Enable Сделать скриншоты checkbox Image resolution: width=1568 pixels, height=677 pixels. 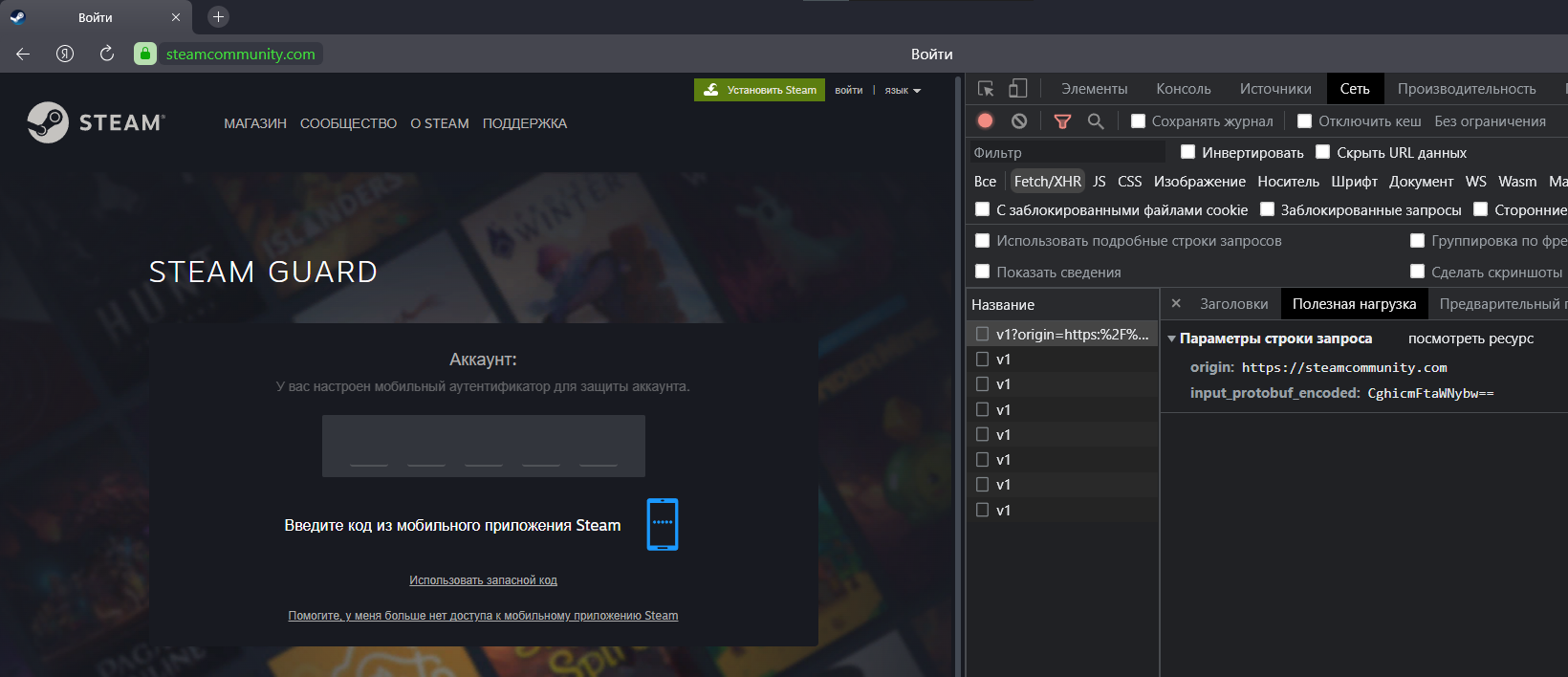coord(1417,272)
